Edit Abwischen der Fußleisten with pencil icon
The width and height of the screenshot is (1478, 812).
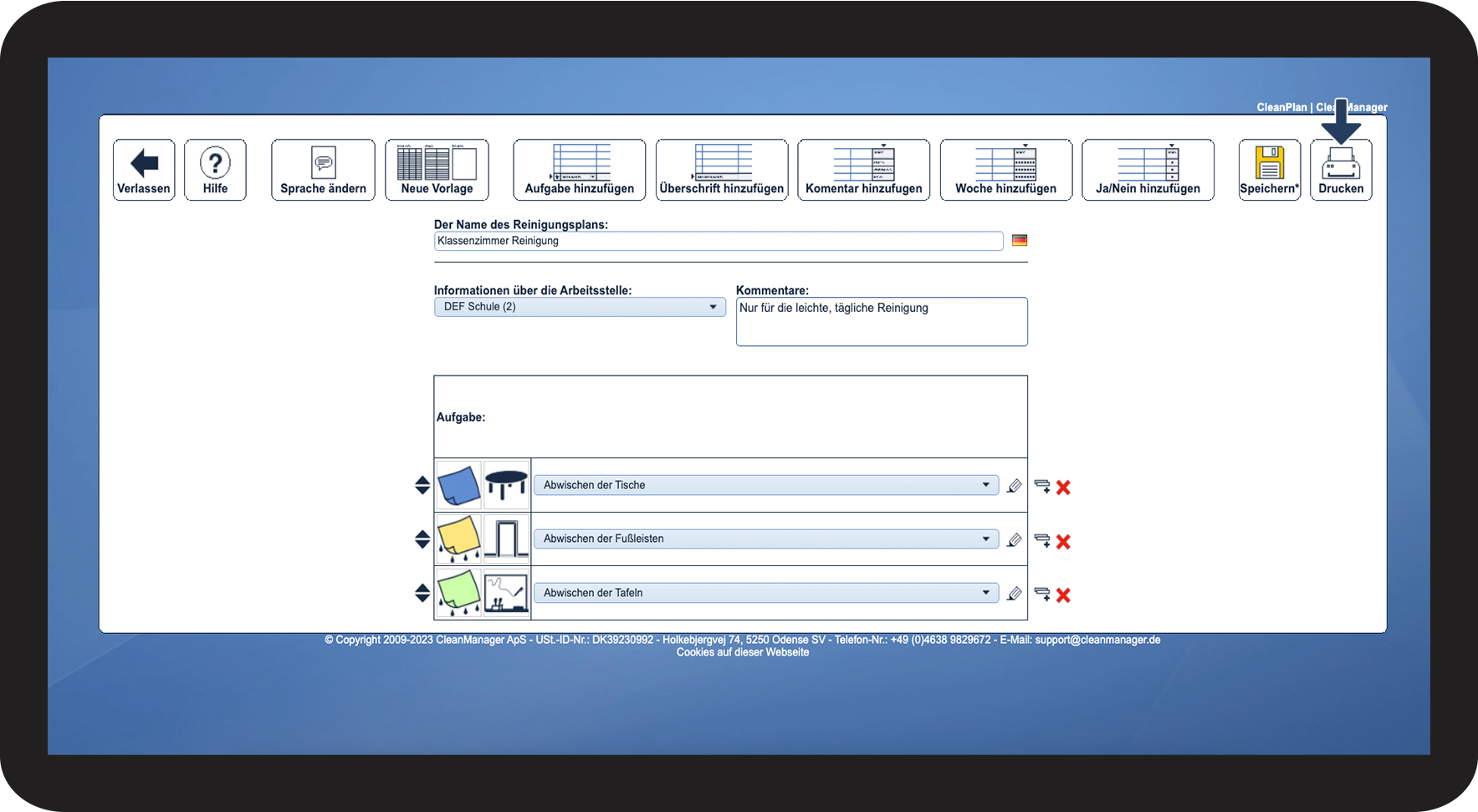coord(1015,540)
